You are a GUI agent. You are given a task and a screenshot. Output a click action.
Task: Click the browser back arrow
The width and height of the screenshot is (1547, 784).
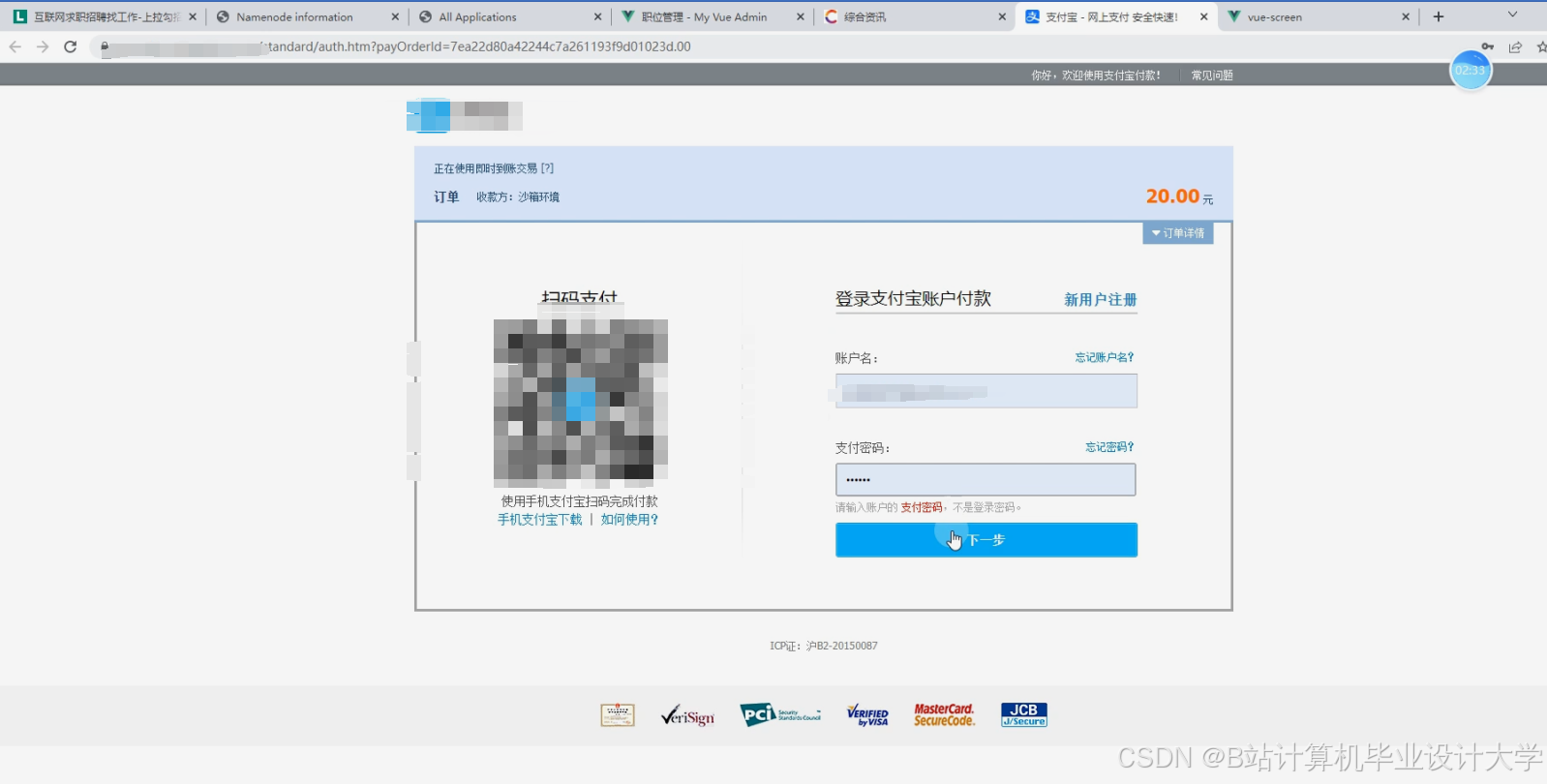point(15,46)
